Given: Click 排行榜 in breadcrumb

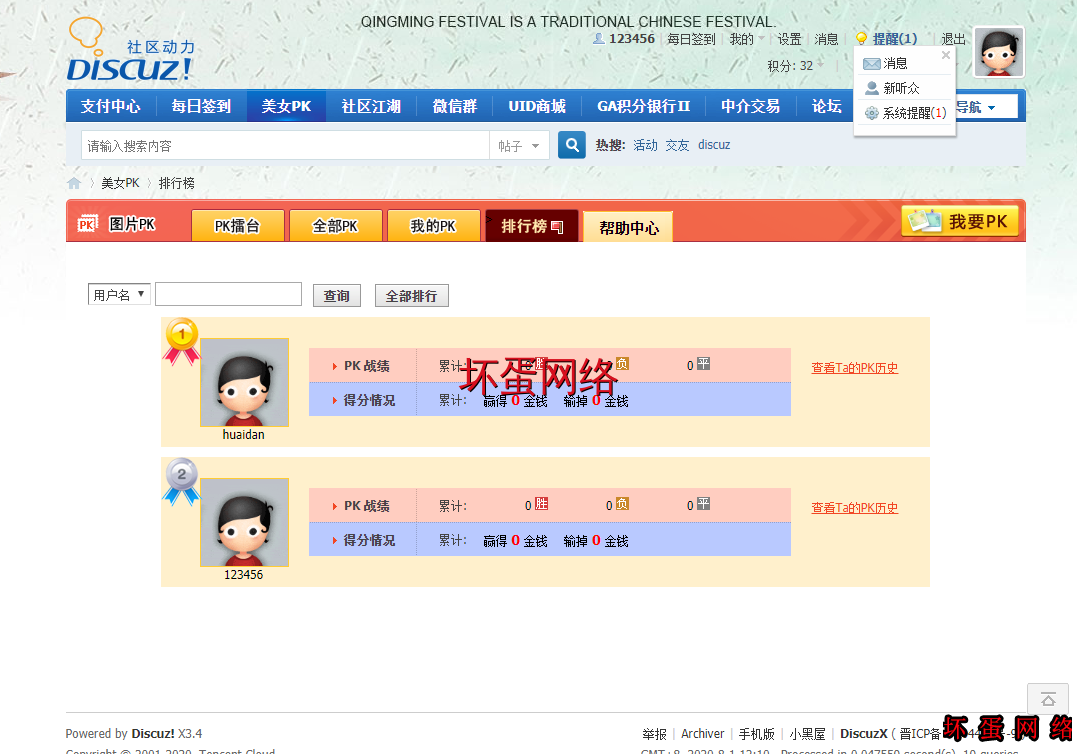Looking at the screenshot, I should [x=177, y=183].
